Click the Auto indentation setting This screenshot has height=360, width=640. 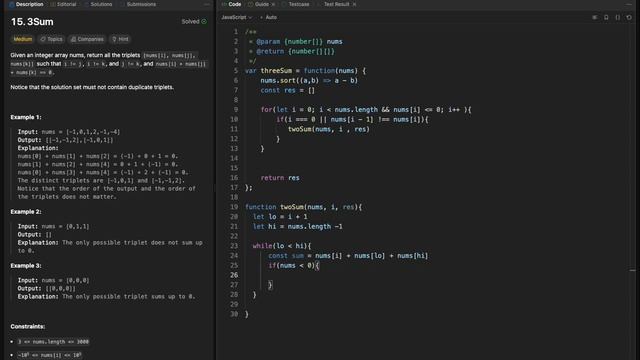(x=269, y=17)
